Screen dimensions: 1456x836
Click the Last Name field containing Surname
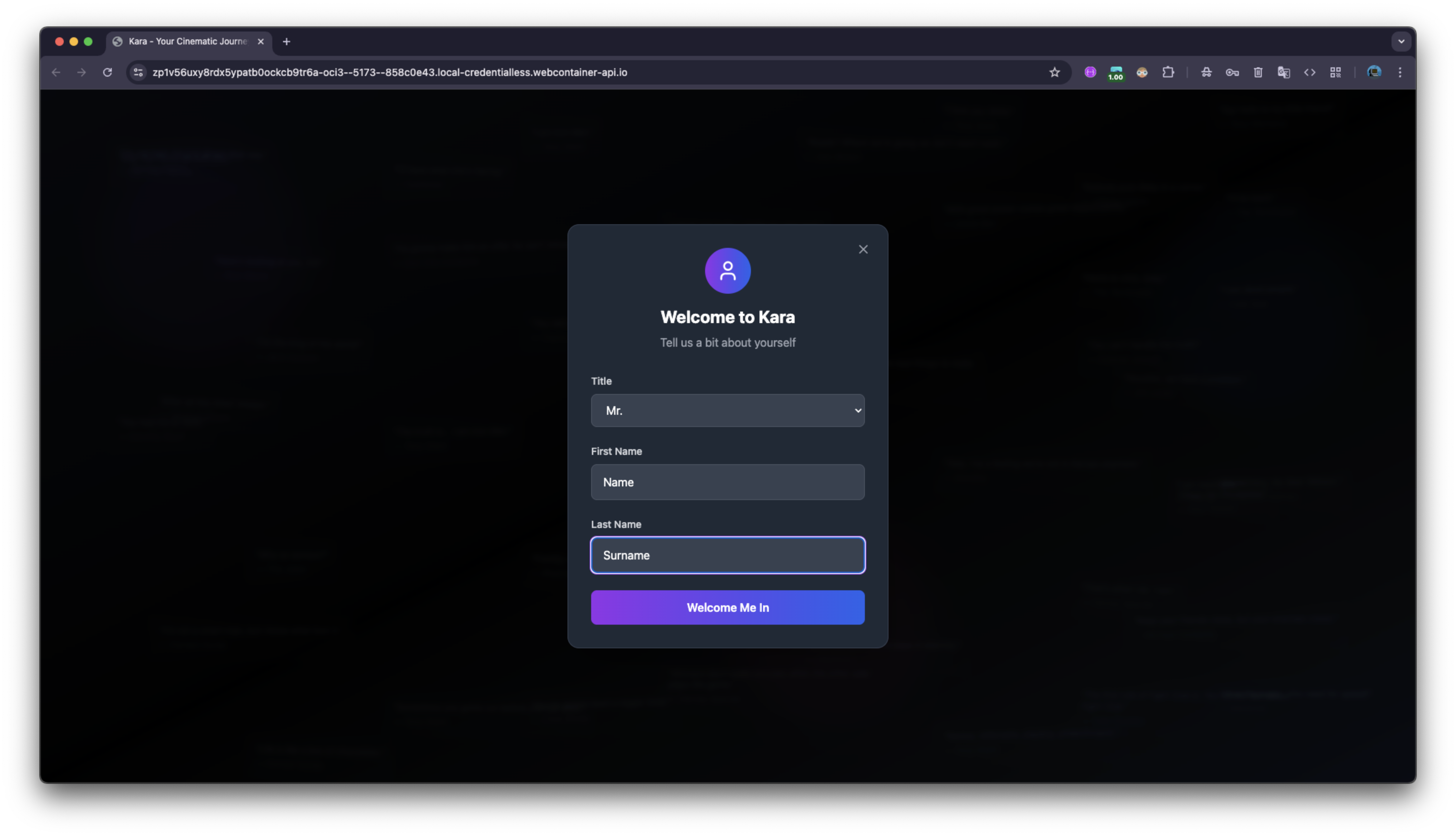click(727, 555)
